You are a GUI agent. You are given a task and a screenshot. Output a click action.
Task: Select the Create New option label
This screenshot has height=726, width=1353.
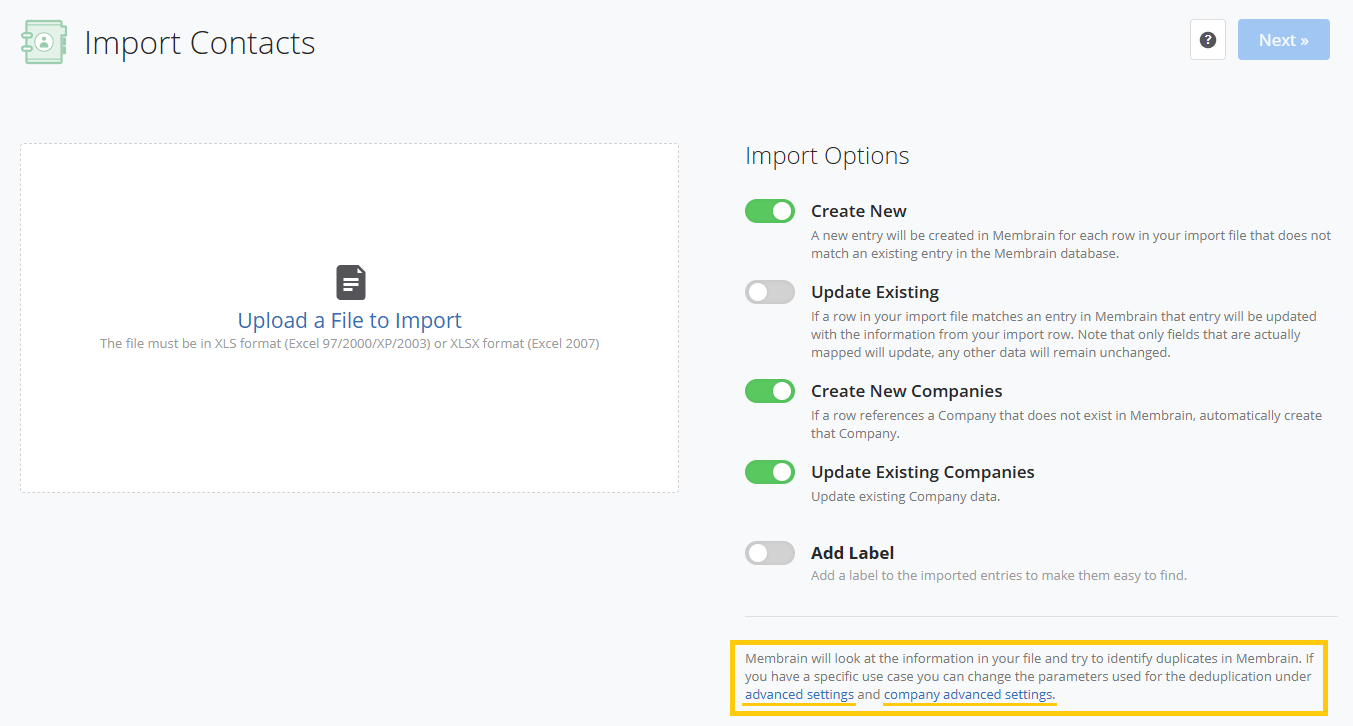[x=858, y=211]
